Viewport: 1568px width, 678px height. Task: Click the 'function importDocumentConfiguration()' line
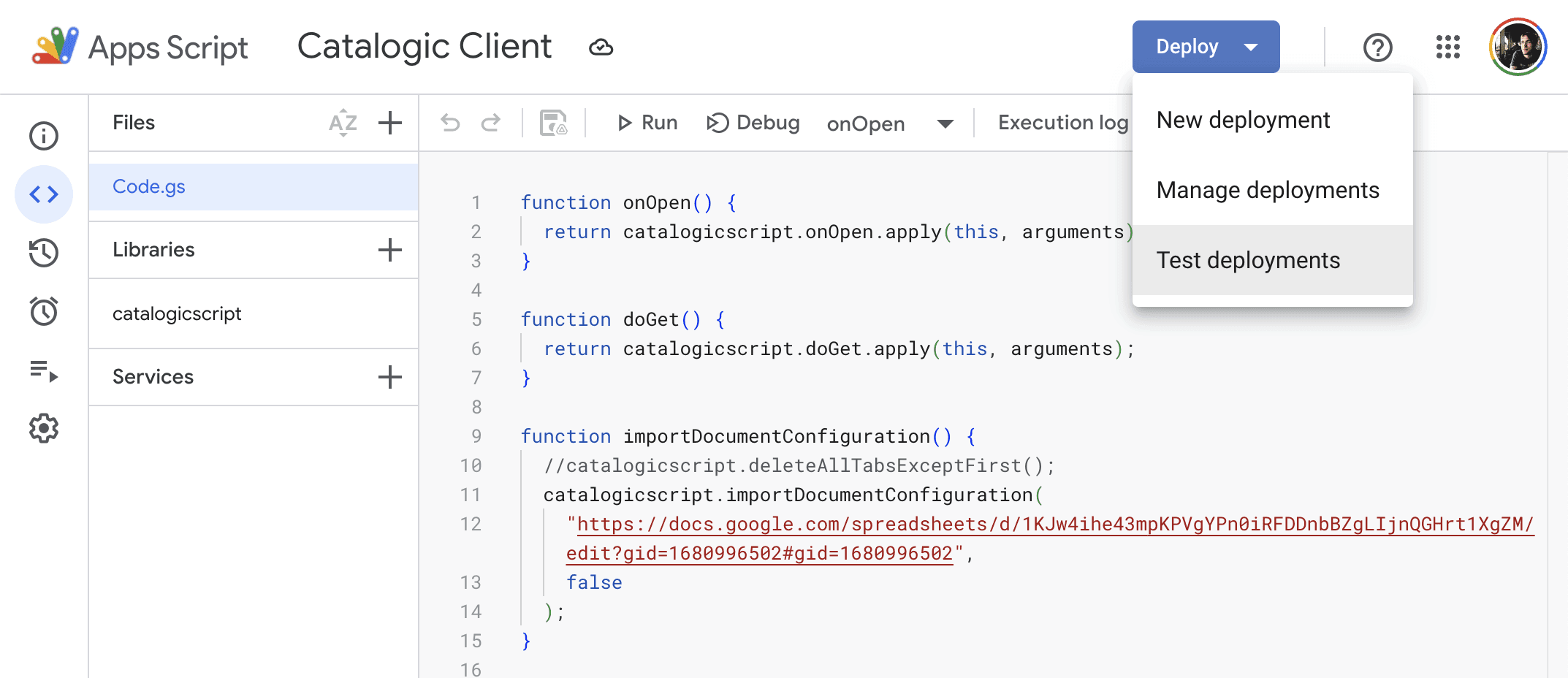(748, 436)
